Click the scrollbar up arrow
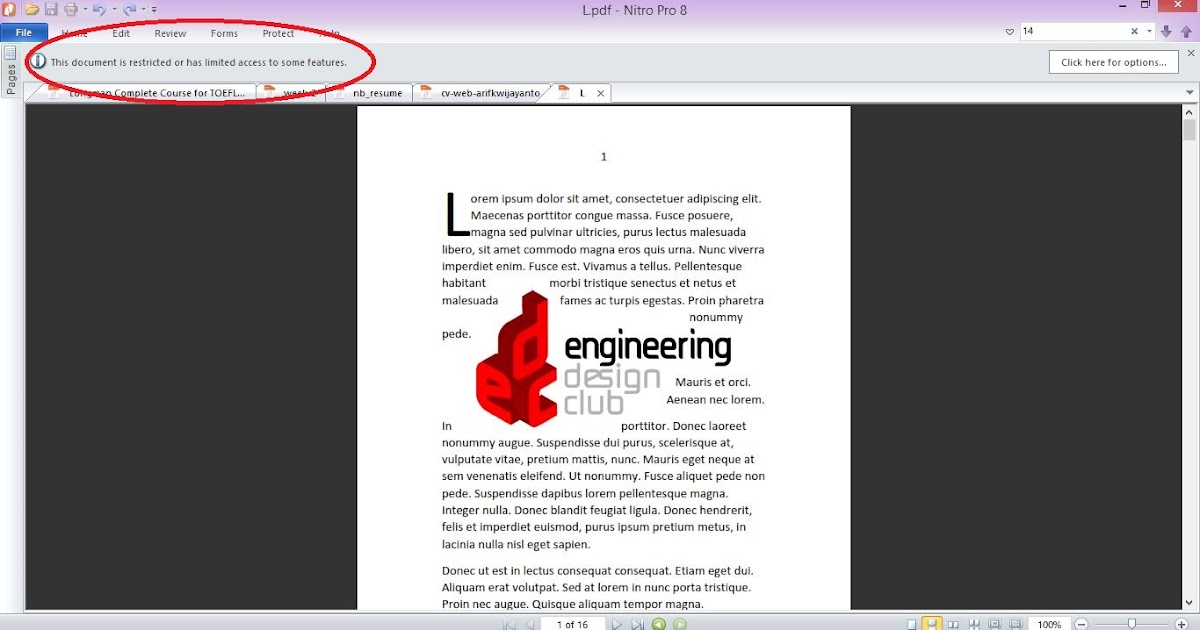Viewport: 1200px width, 630px height. pos(1189,111)
